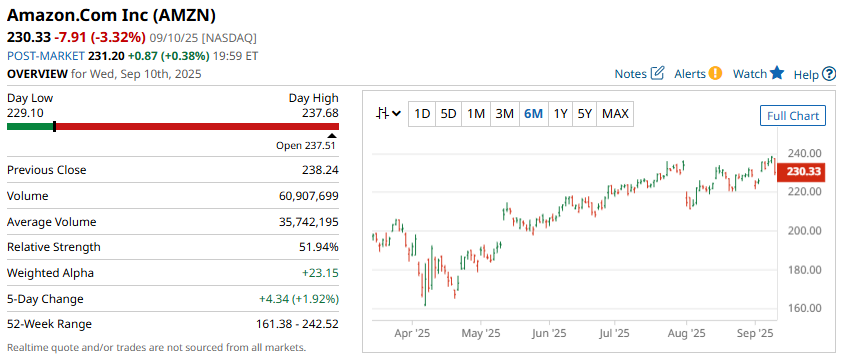Toggle the Watch star icon
Viewport: 847px width, 364px height.
click(777, 73)
